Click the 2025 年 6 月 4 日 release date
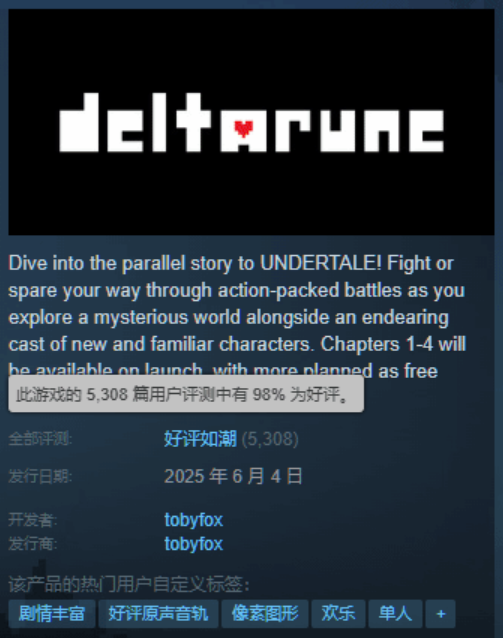The height and width of the screenshot is (638, 503). (x=233, y=476)
